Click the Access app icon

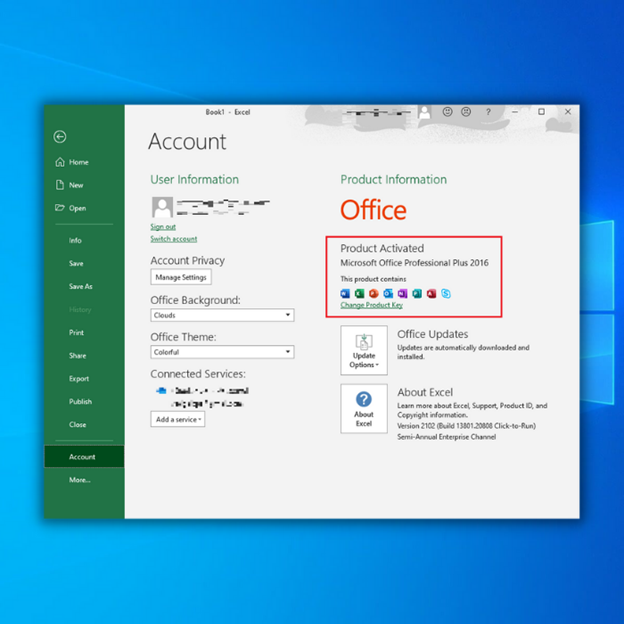pyautogui.click(x=431, y=294)
